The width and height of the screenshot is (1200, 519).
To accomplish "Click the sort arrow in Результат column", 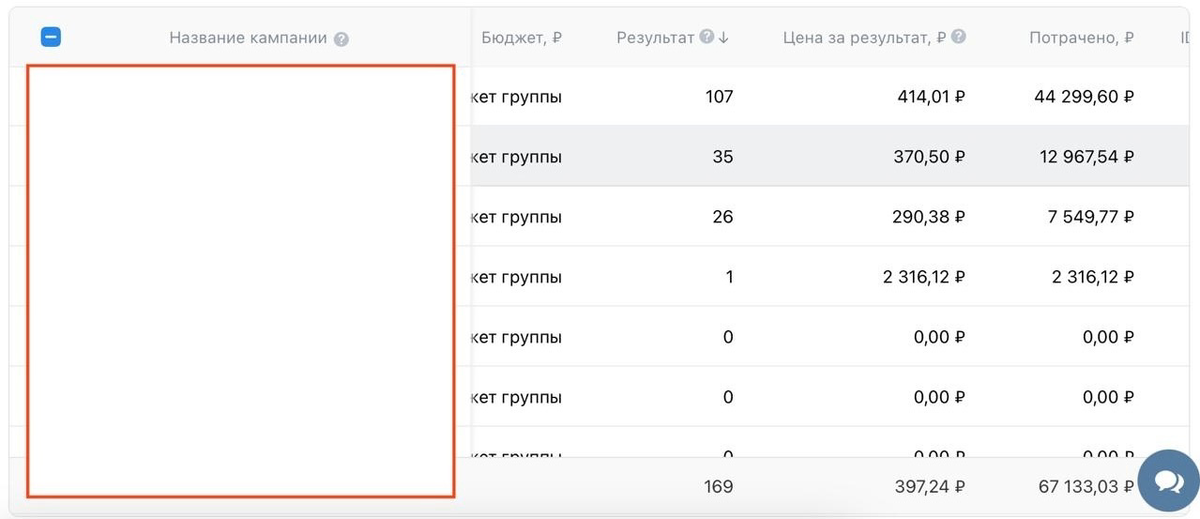I will (724, 38).
